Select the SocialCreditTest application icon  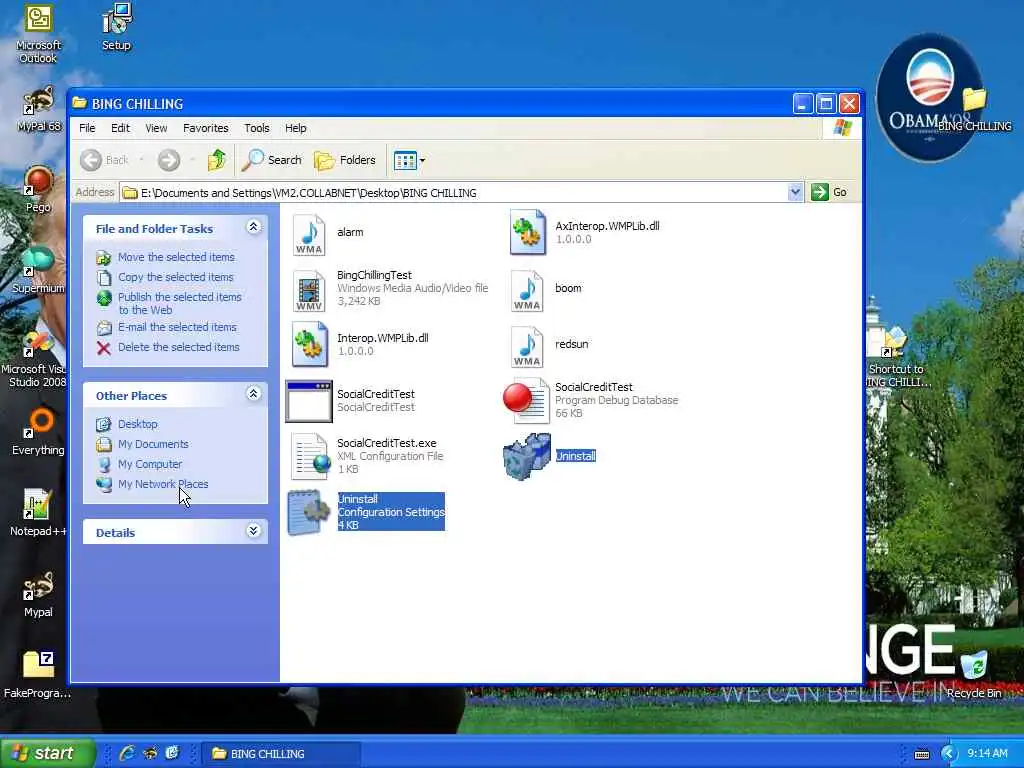click(309, 401)
